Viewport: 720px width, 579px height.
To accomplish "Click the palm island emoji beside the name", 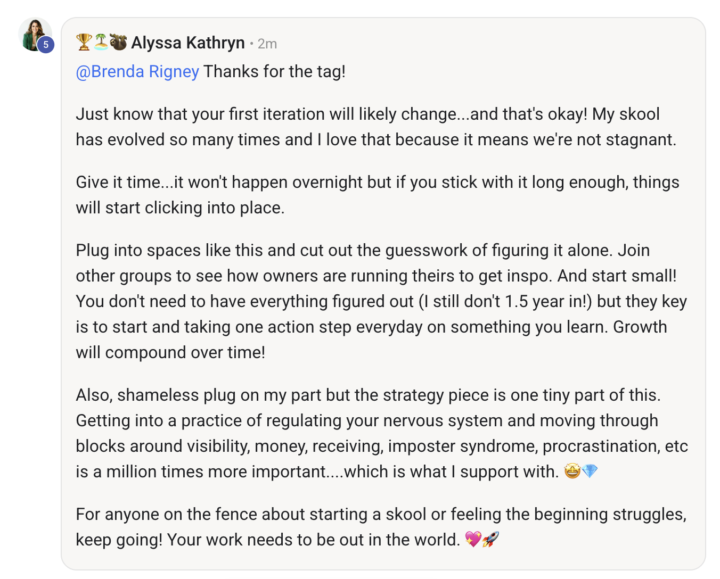I will [101, 42].
